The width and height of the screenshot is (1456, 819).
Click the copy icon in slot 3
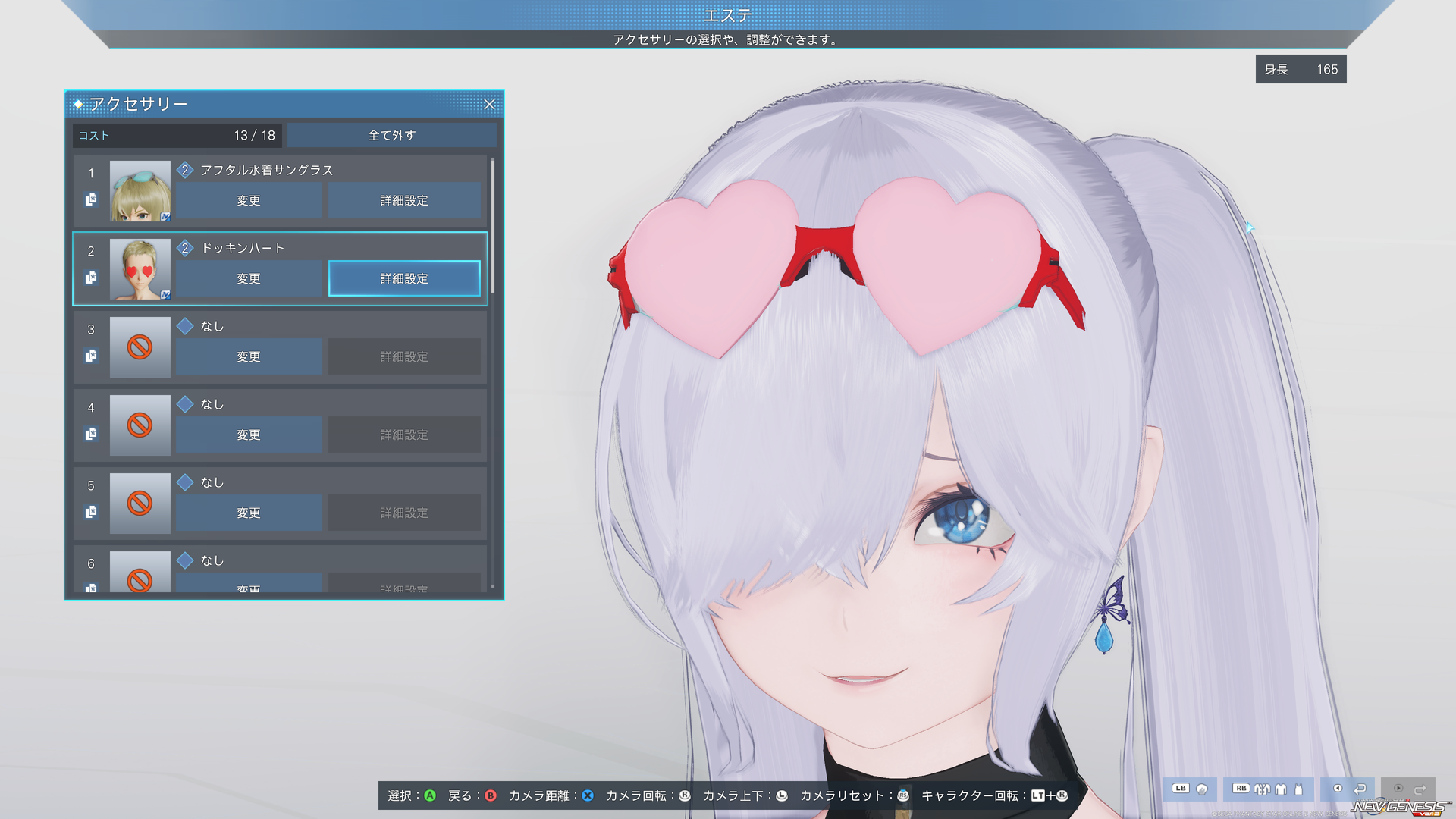(x=91, y=356)
